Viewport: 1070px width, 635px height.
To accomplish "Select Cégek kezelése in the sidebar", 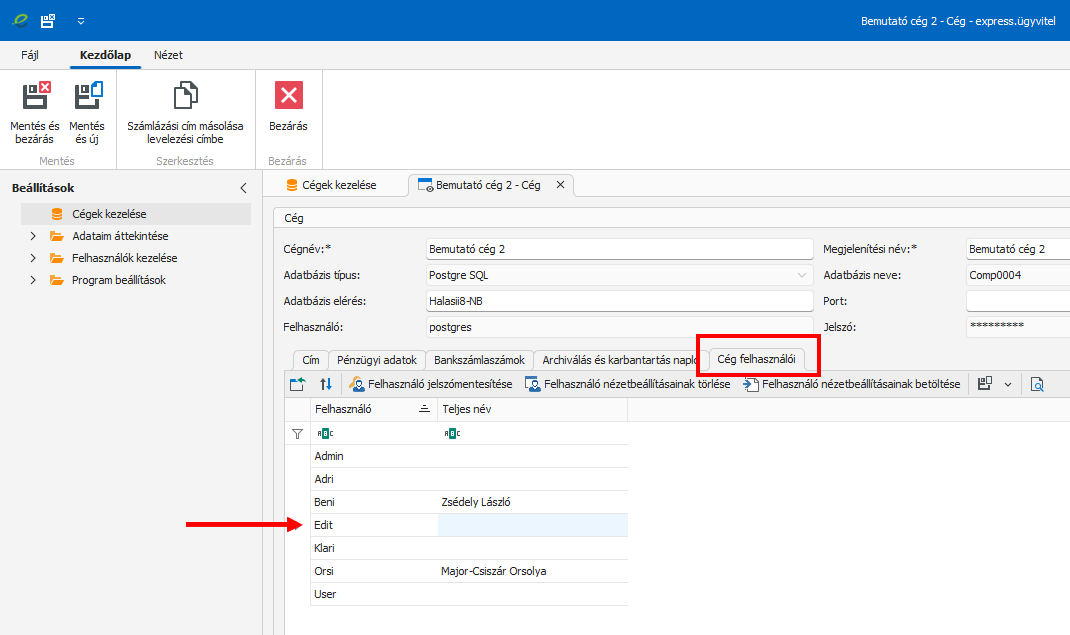I will (110, 214).
